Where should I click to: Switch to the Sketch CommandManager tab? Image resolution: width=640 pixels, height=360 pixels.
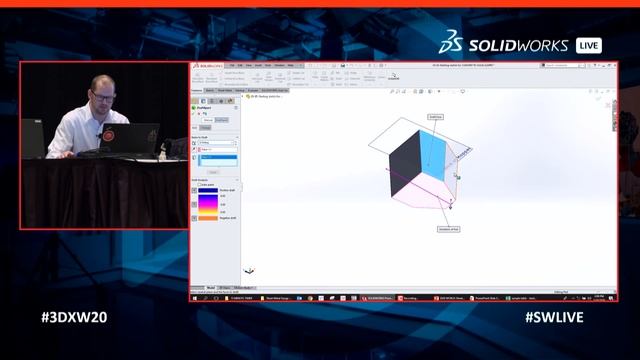210,91
